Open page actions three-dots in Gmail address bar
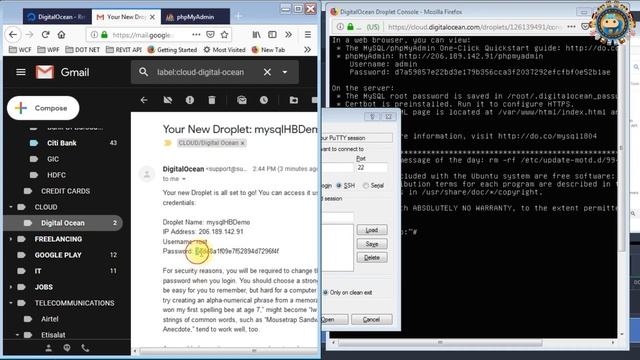 coord(196,35)
